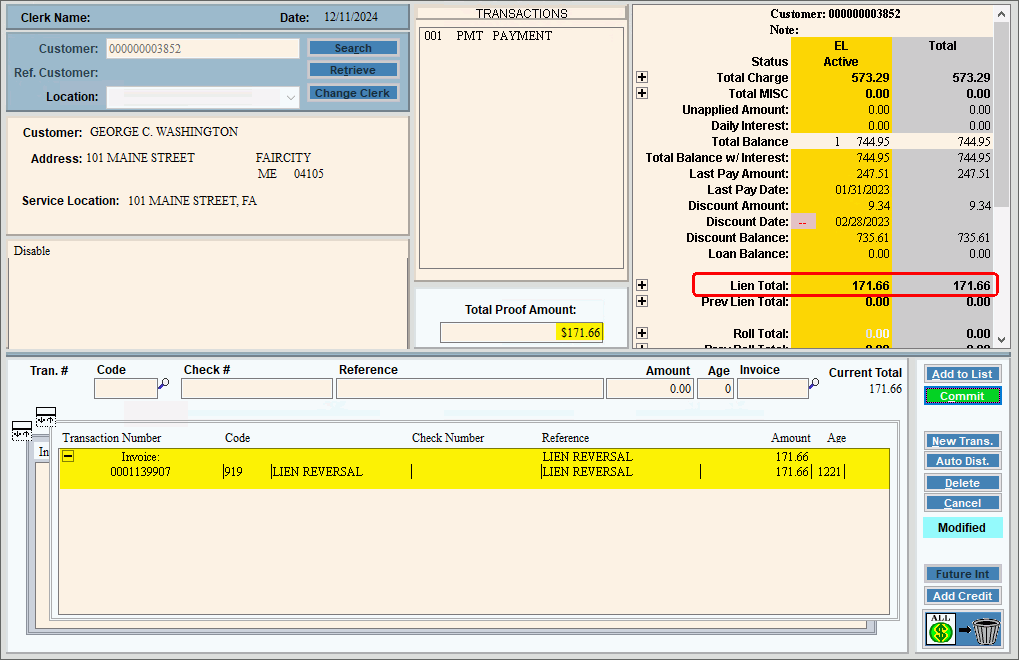Click the Cancel button
1019x660 pixels.
tap(962, 503)
